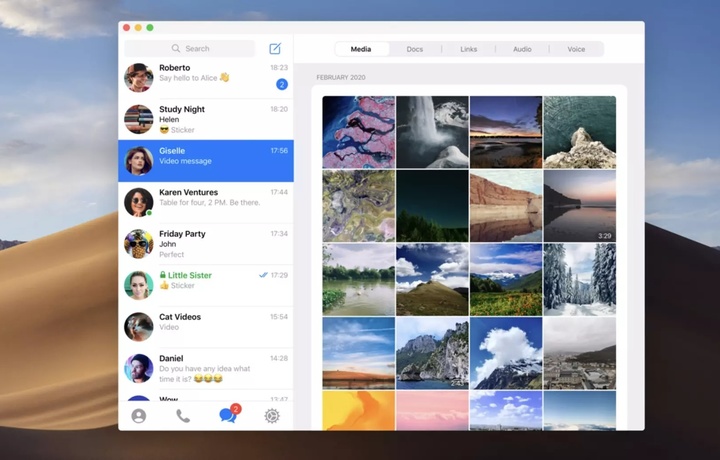Click Cat Videos avatar

point(139,327)
